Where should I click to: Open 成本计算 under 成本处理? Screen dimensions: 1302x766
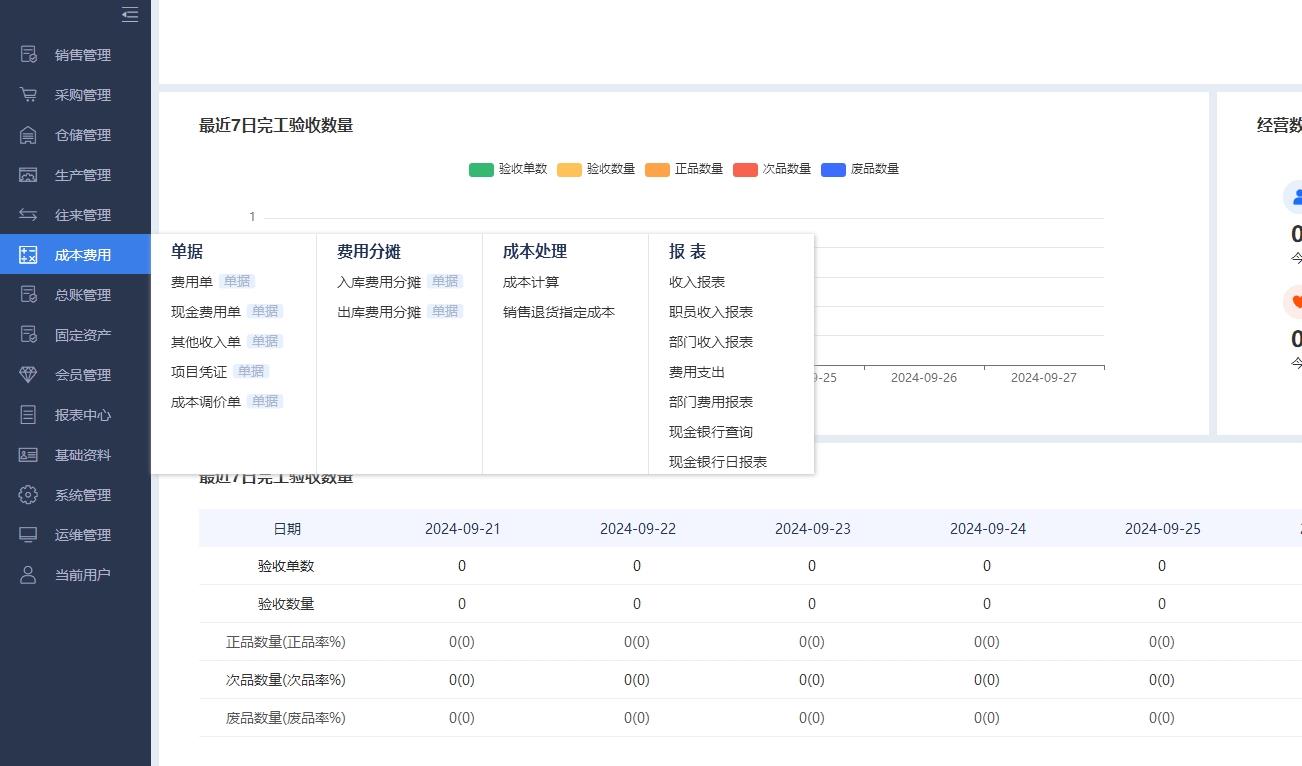(x=531, y=282)
